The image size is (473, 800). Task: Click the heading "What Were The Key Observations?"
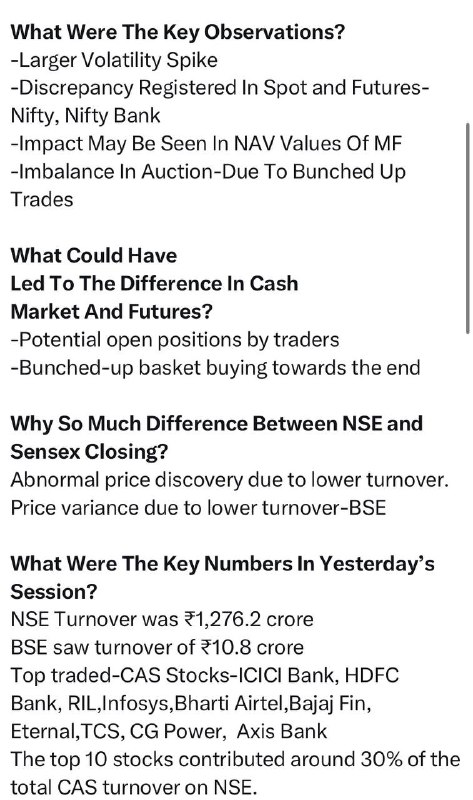pyautogui.click(x=178, y=32)
